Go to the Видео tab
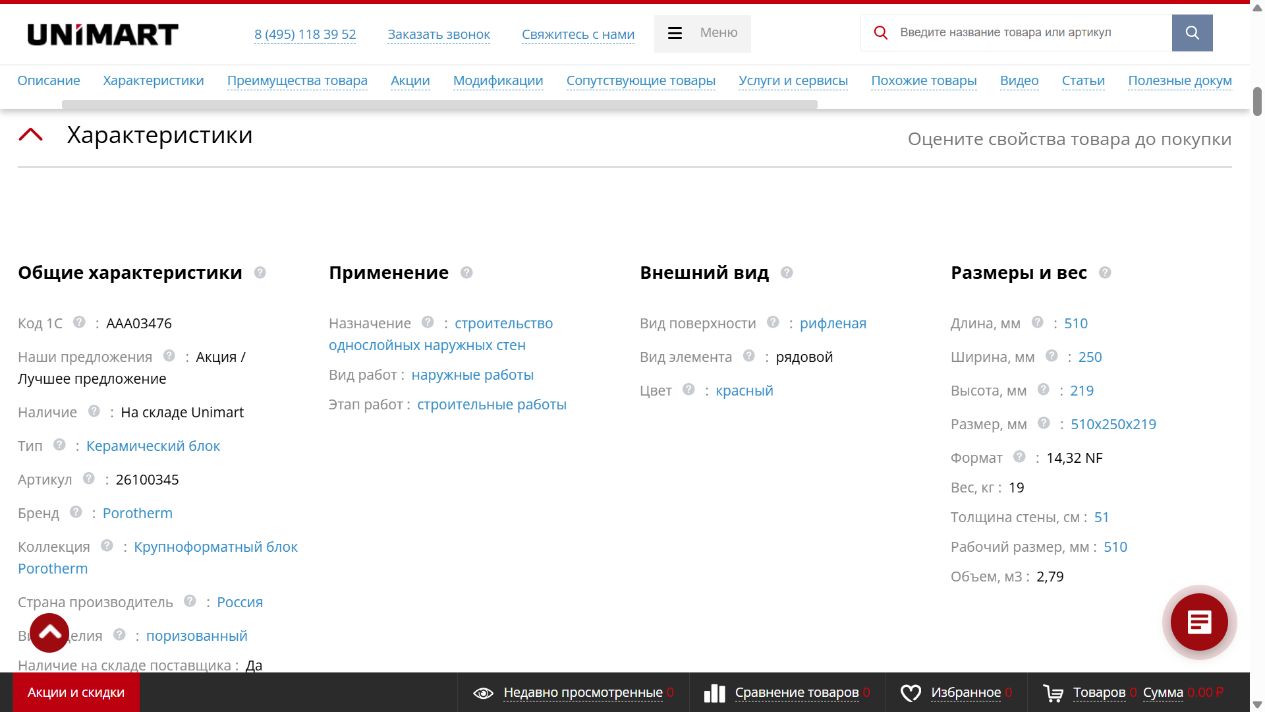Viewport: 1265px width, 712px height. click(1019, 80)
